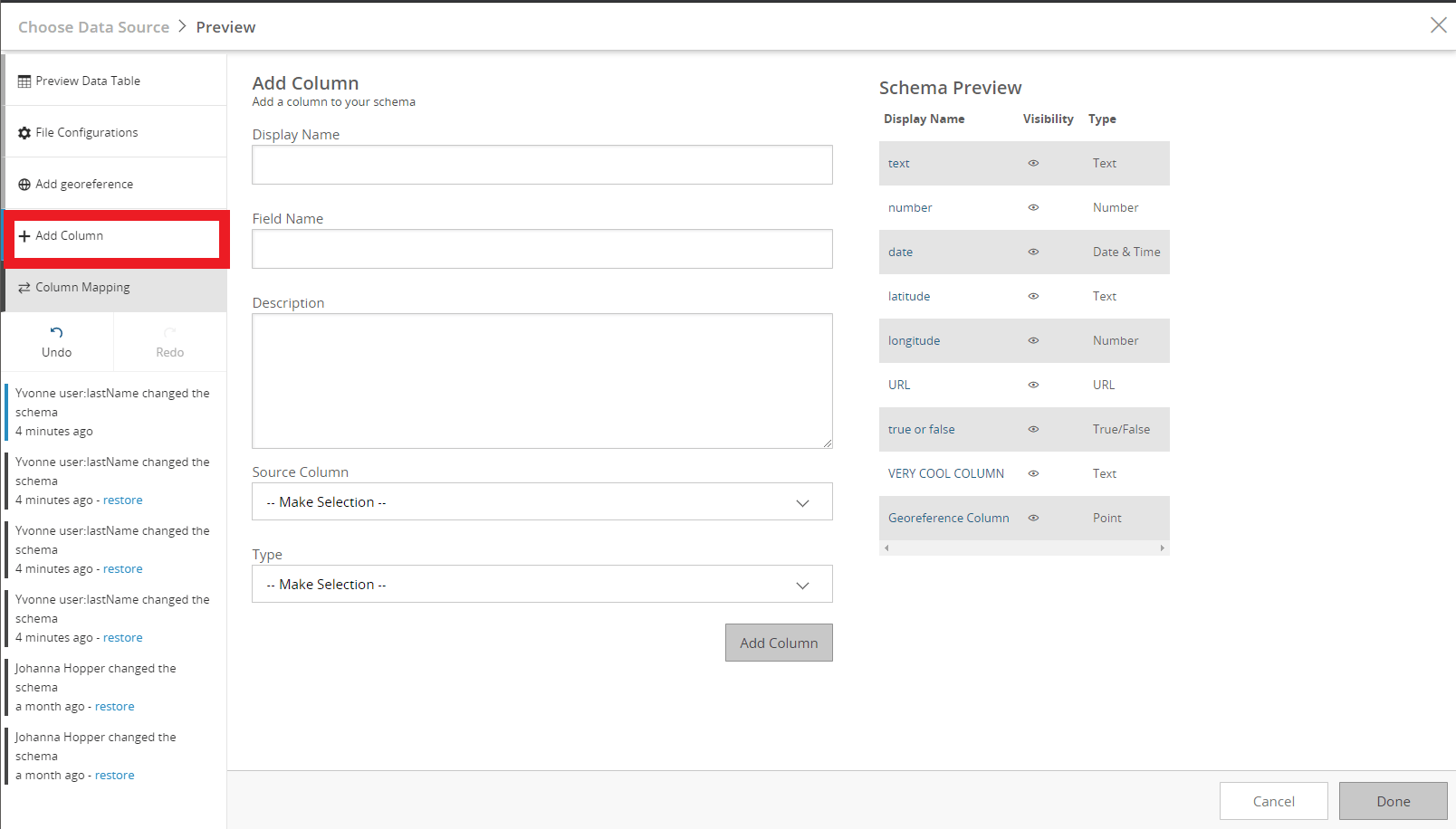1456x829 pixels.
Task: Click the Done button
Action: click(1393, 801)
